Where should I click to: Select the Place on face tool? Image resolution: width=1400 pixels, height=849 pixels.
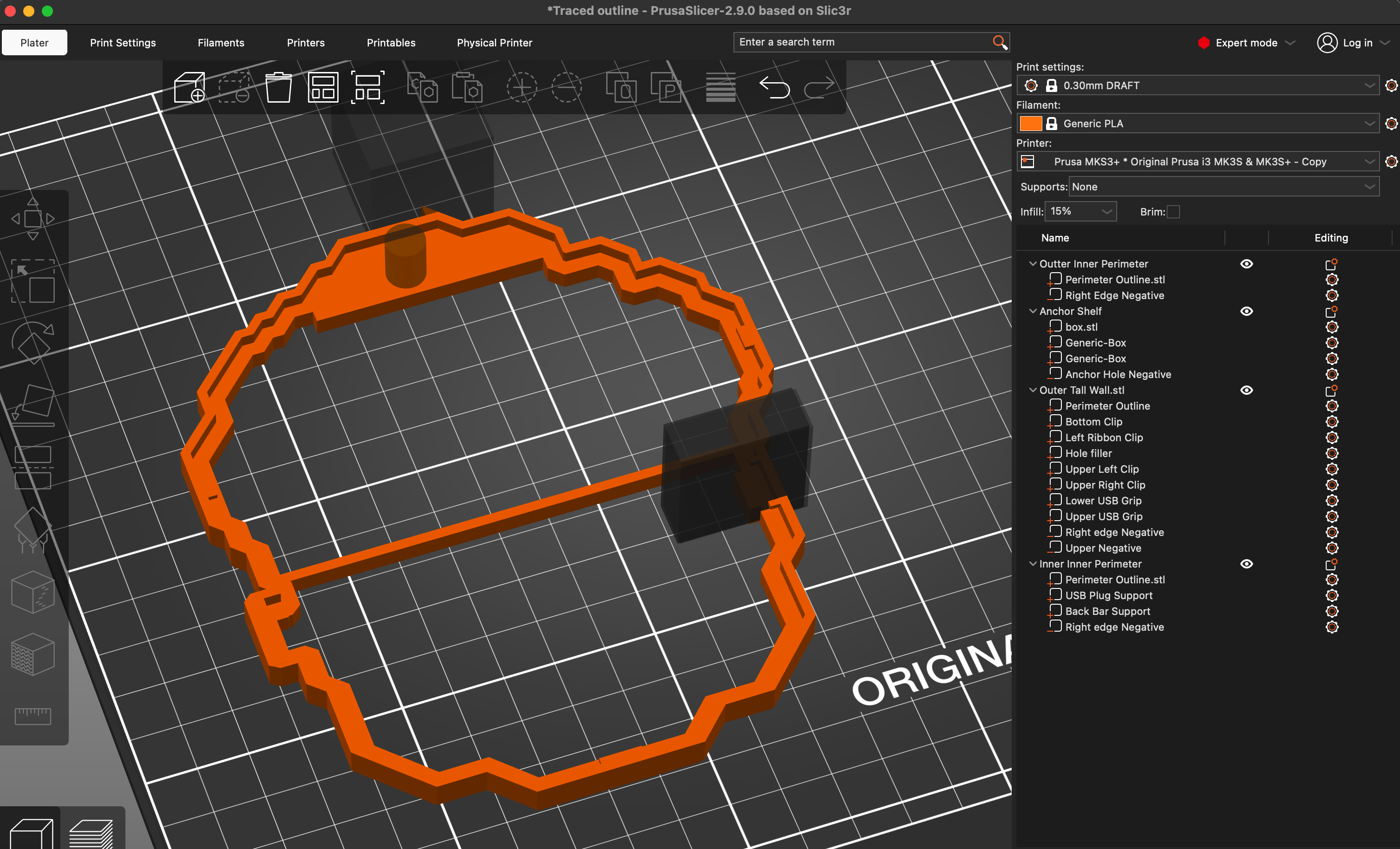33,405
